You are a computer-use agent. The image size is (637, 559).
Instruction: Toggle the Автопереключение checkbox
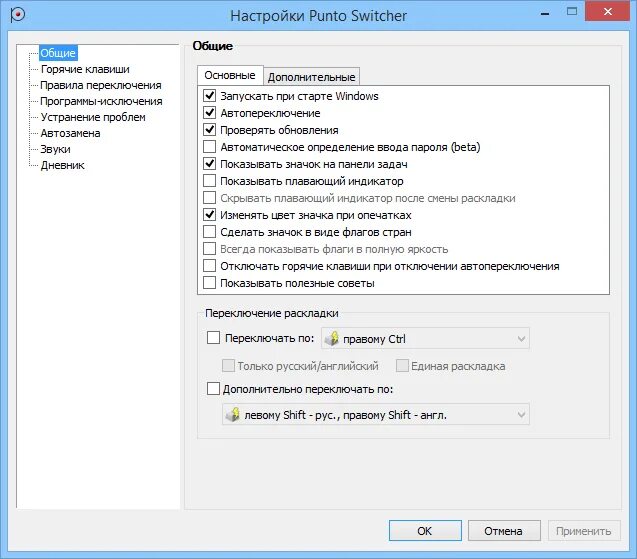210,113
